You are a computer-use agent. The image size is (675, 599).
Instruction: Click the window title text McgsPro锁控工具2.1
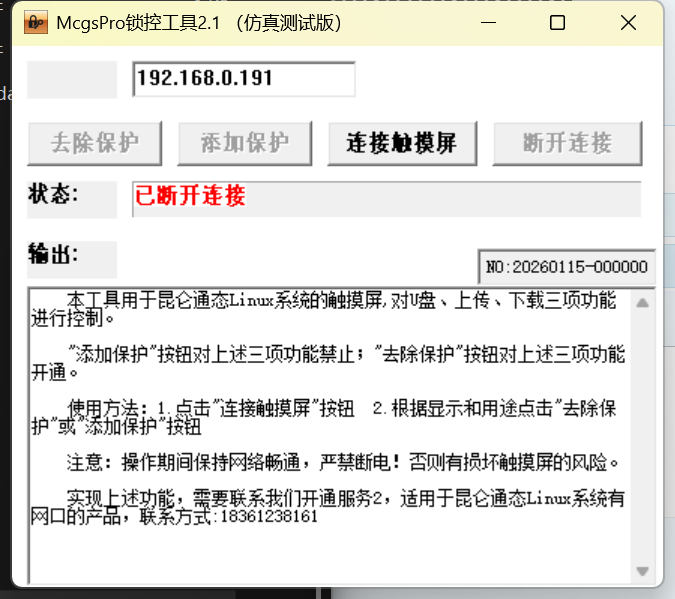click(198, 22)
